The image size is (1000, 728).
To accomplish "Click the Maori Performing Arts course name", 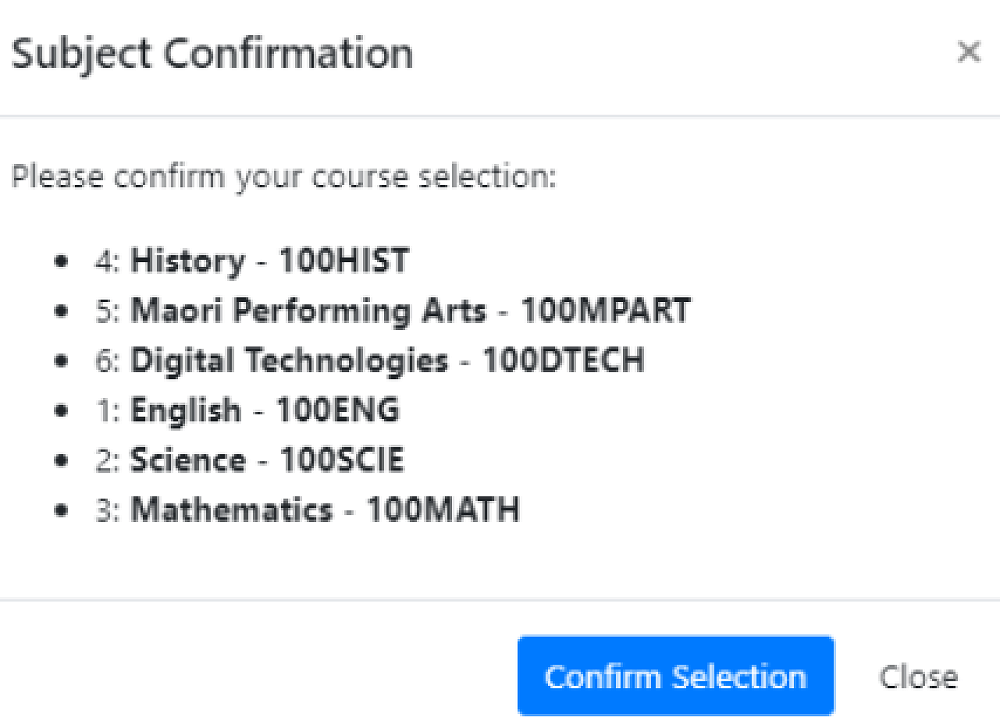I will (308, 311).
